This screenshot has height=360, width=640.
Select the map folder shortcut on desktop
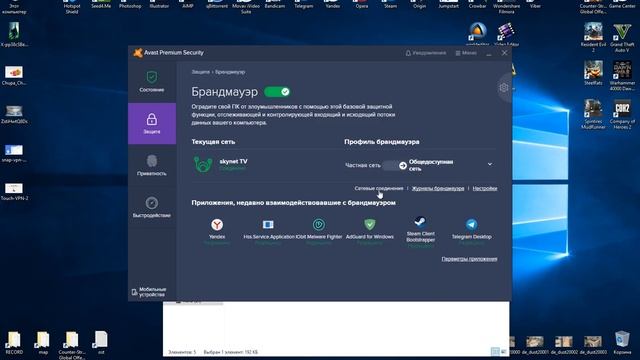[x=43, y=342]
